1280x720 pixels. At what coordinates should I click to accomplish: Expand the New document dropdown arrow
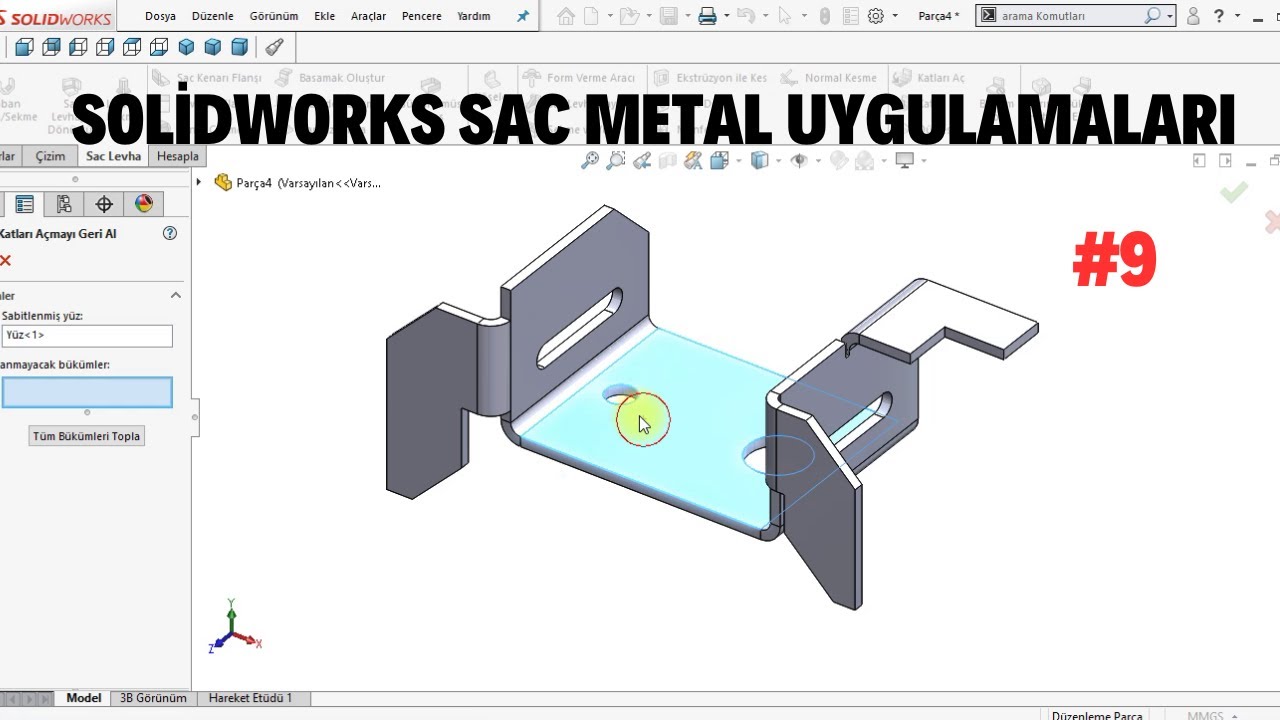tap(609, 17)
